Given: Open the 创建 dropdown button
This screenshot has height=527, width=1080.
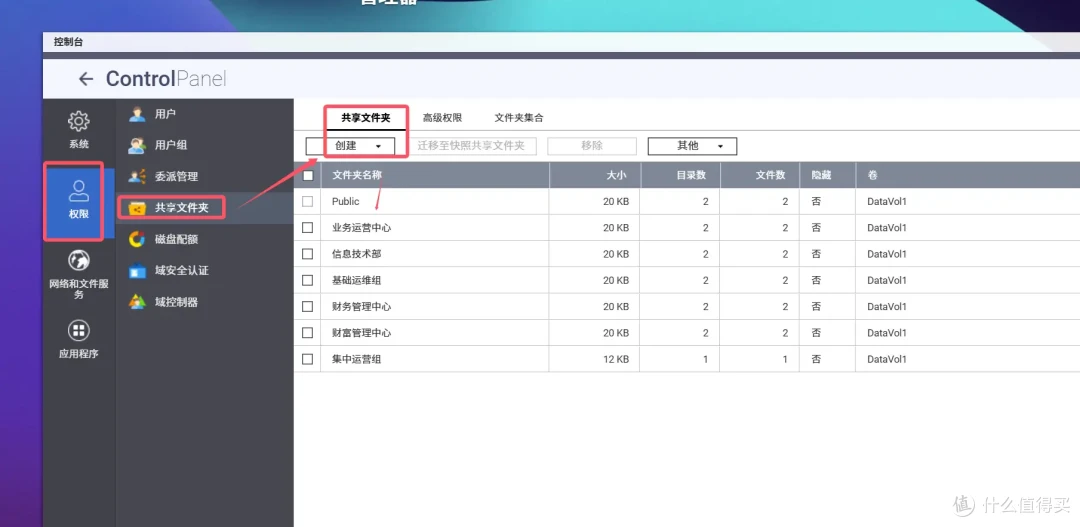Looking at the screenshot, I should [351, 146].
